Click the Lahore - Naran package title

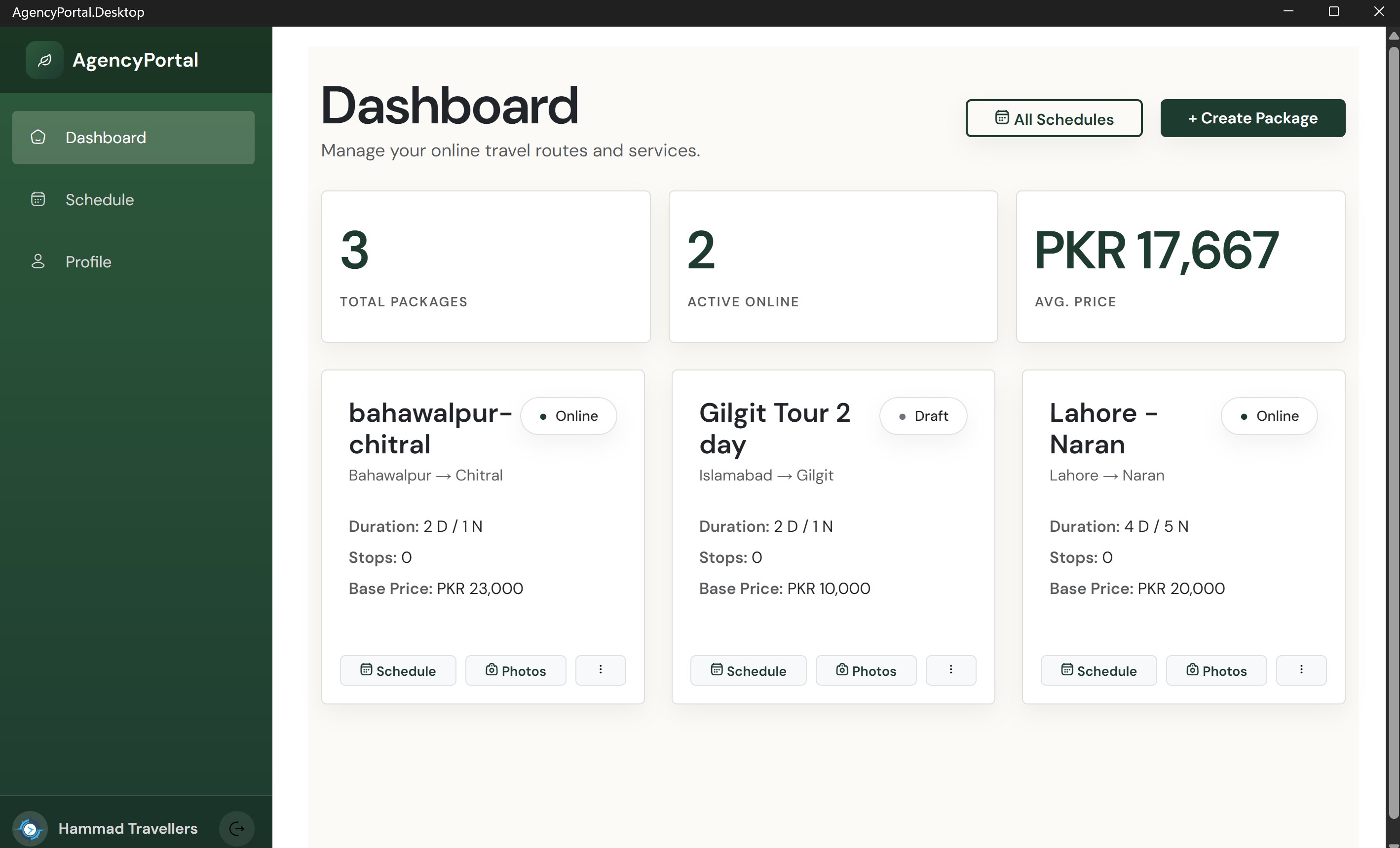pos(1103,428)
